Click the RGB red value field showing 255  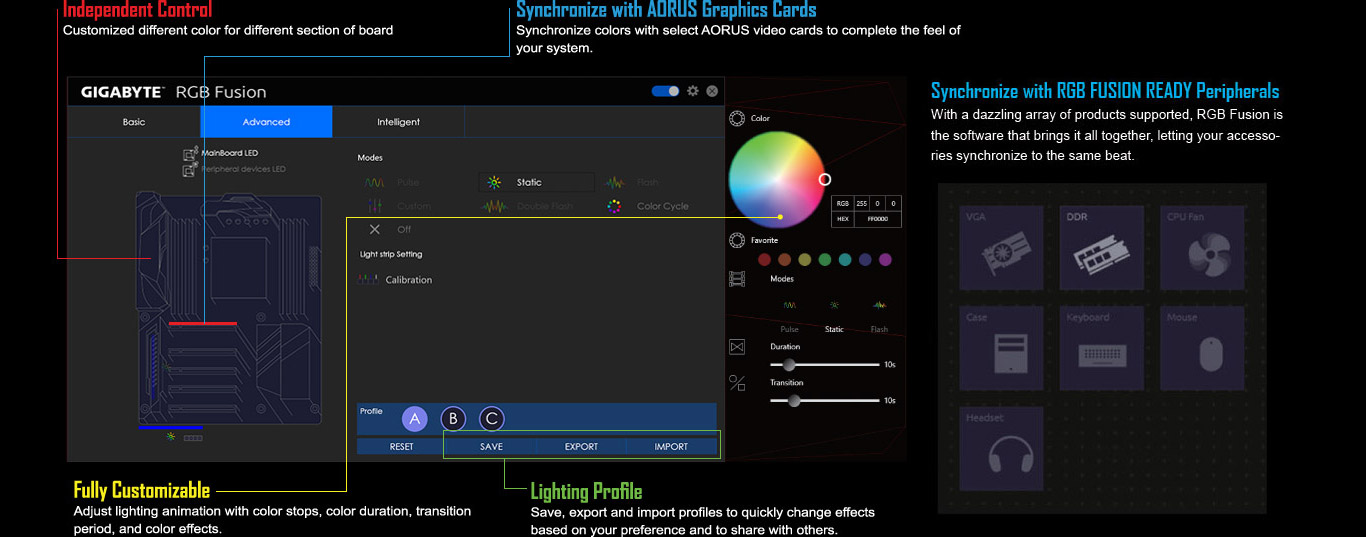click(862, 203)
